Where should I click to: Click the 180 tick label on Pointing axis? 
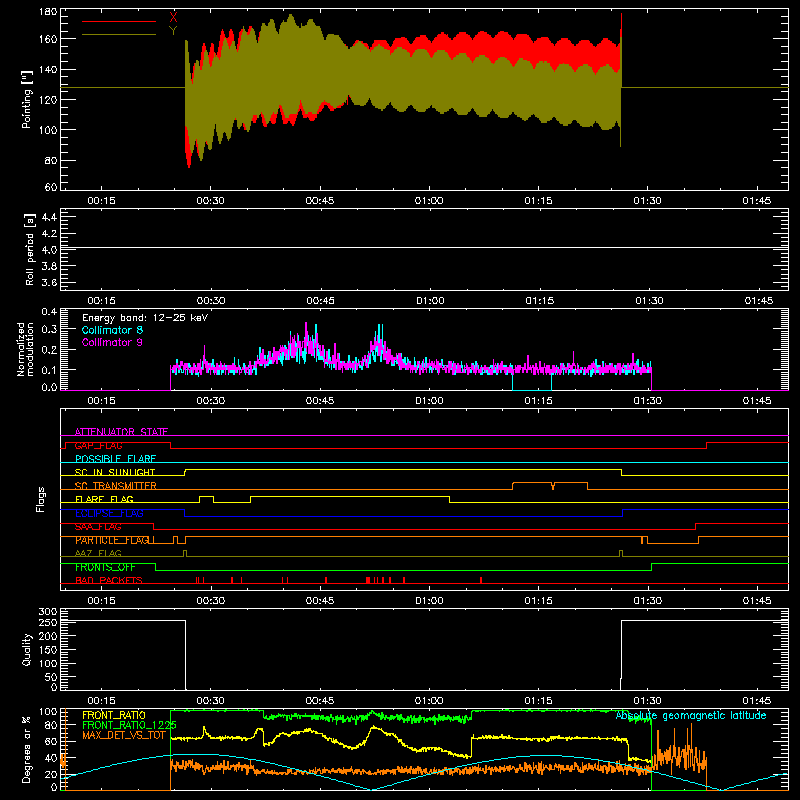[x=47, y=11]
